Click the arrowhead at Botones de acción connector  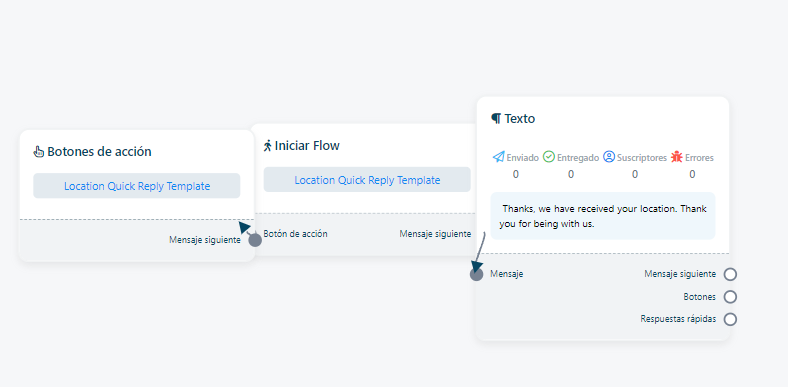(244, 227)
